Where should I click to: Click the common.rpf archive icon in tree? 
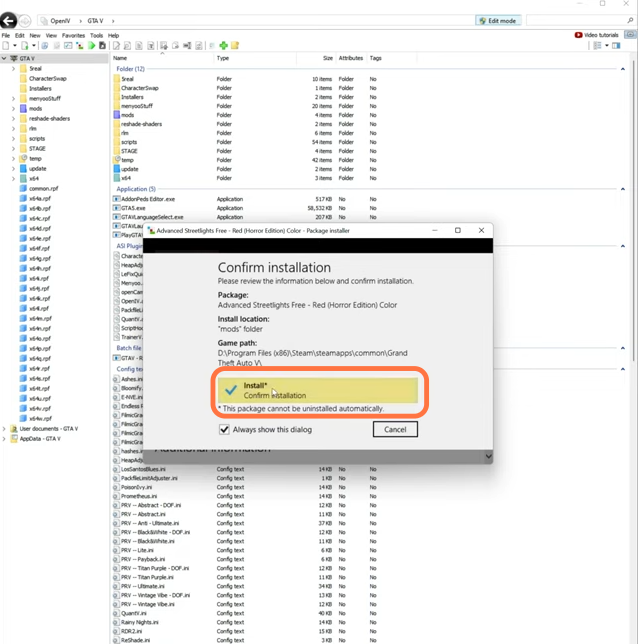pos(22,188)
